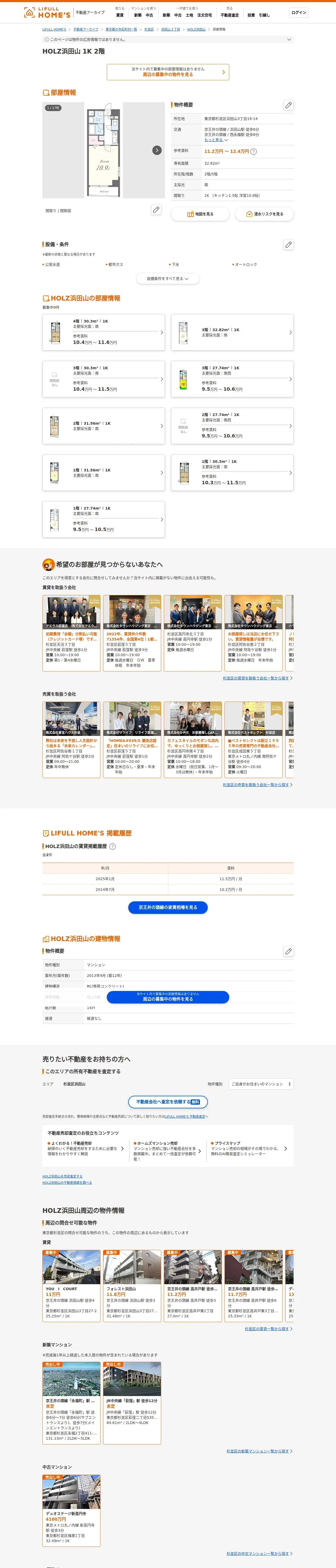Click 浸水リスクを見る button
Viewport: 336px width, 1568px height.
pyautogui.click(x=264, y=214)
